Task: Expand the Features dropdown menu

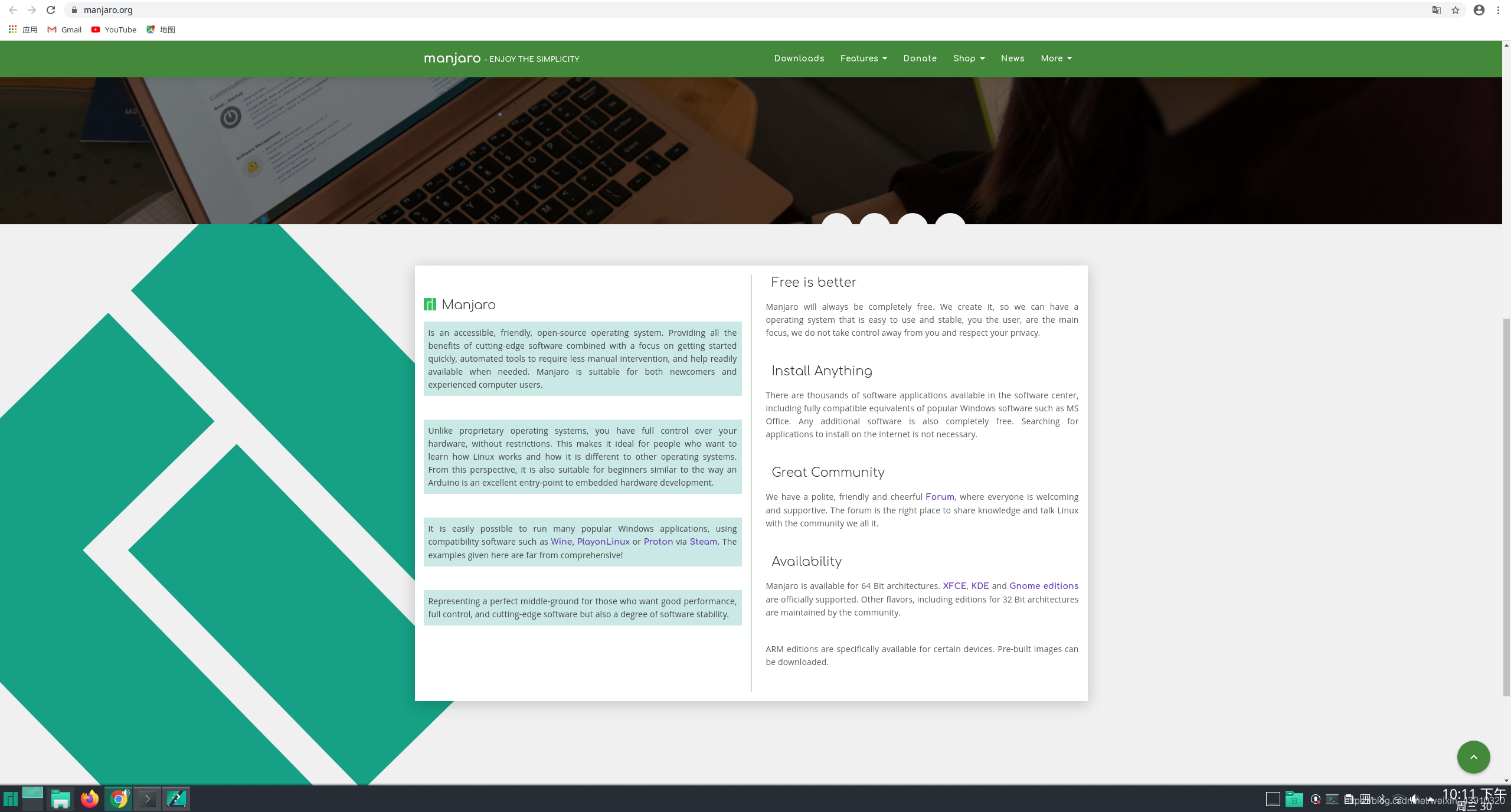Action: coord(863,58)
